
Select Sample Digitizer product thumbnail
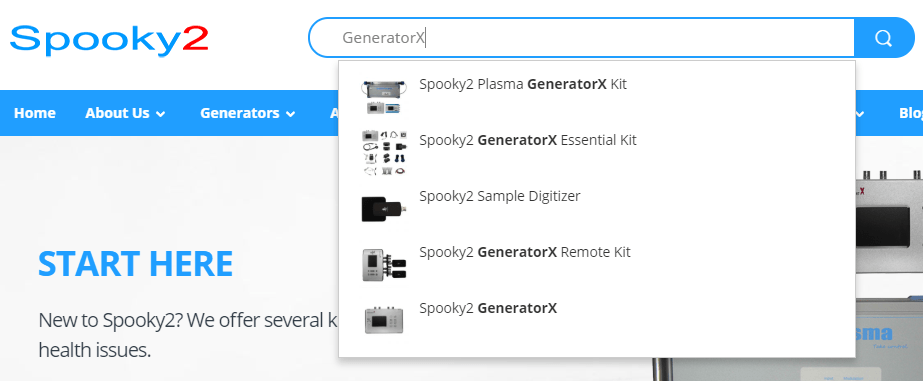[x=384, y=208]
